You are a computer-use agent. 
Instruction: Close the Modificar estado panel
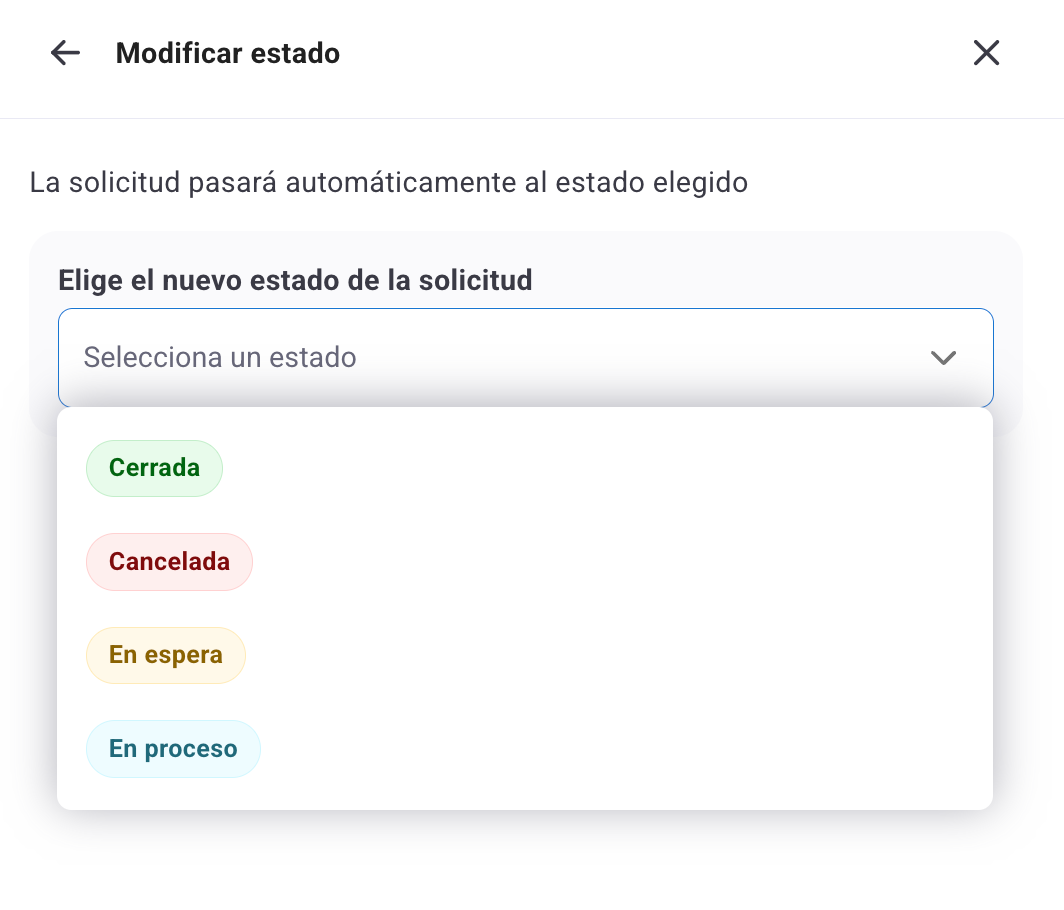click(x=986, y=53)
